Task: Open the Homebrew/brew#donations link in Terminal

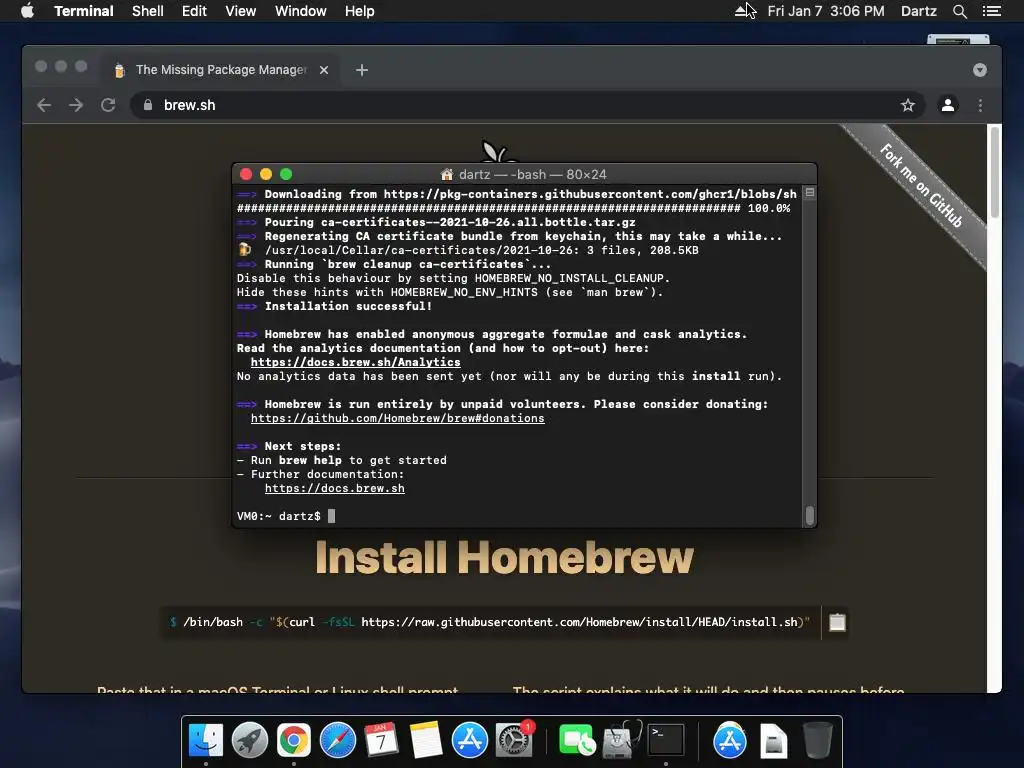Action: point(397,418)
